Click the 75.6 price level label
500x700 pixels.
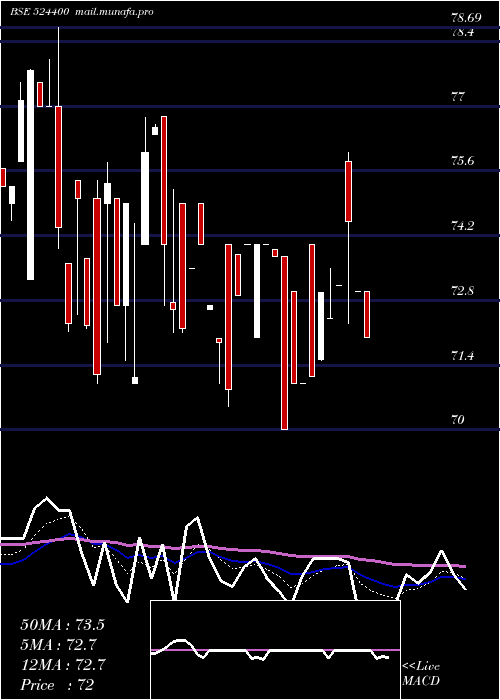click(x=462, y=160)
